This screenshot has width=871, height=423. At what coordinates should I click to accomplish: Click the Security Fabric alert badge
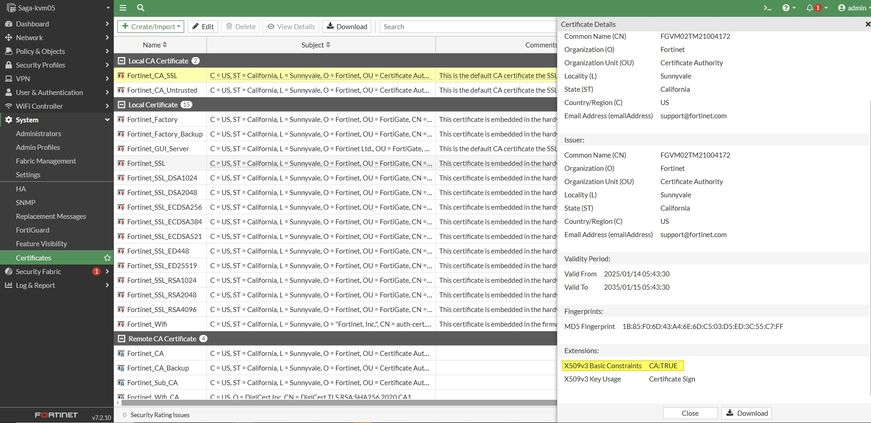(x=96, y=272)
